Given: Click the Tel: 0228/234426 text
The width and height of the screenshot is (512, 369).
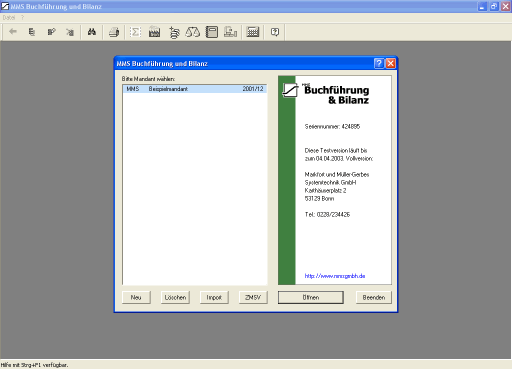Looking at the screenshot, I should click(x=327, y=215).
